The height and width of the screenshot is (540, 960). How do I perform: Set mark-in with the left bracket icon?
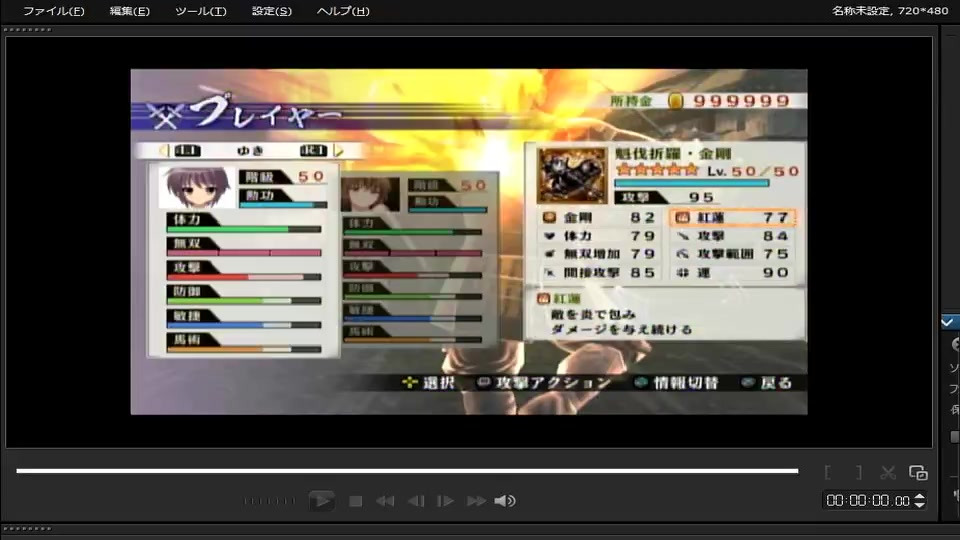pyautogui.click(x=828, y=473)
